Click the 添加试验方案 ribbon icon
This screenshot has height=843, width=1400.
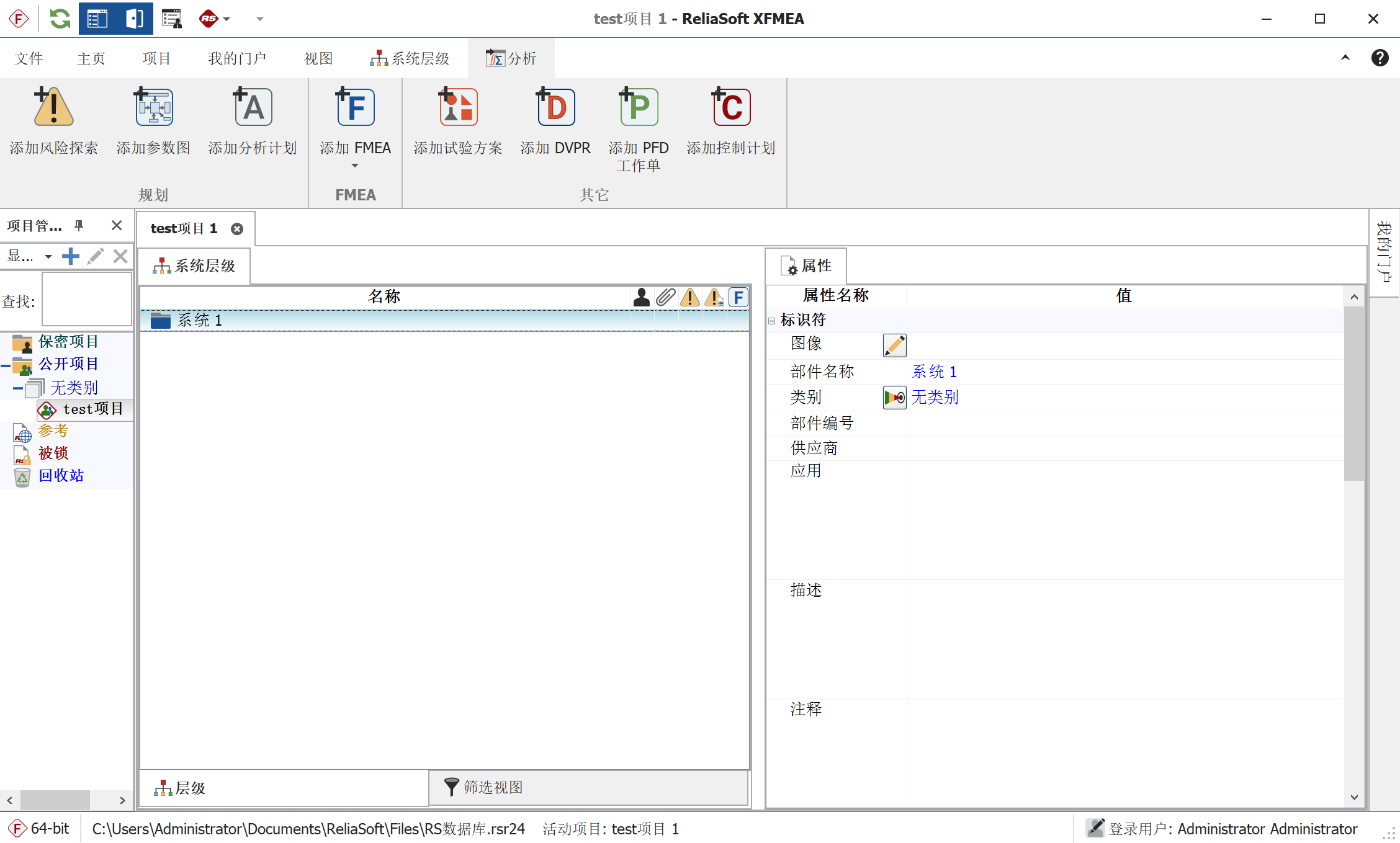point(458,107)
